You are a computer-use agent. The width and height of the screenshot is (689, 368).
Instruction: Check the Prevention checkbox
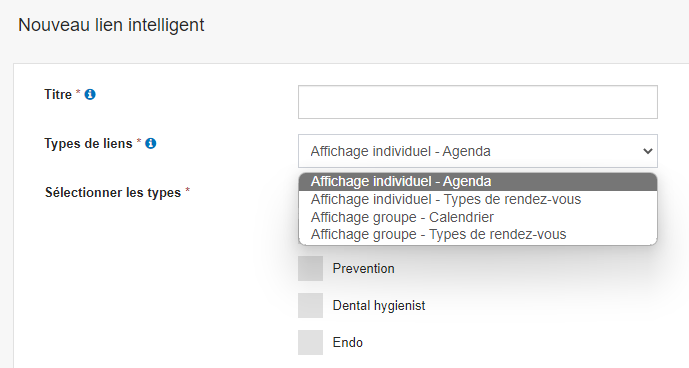coord(310,269)
